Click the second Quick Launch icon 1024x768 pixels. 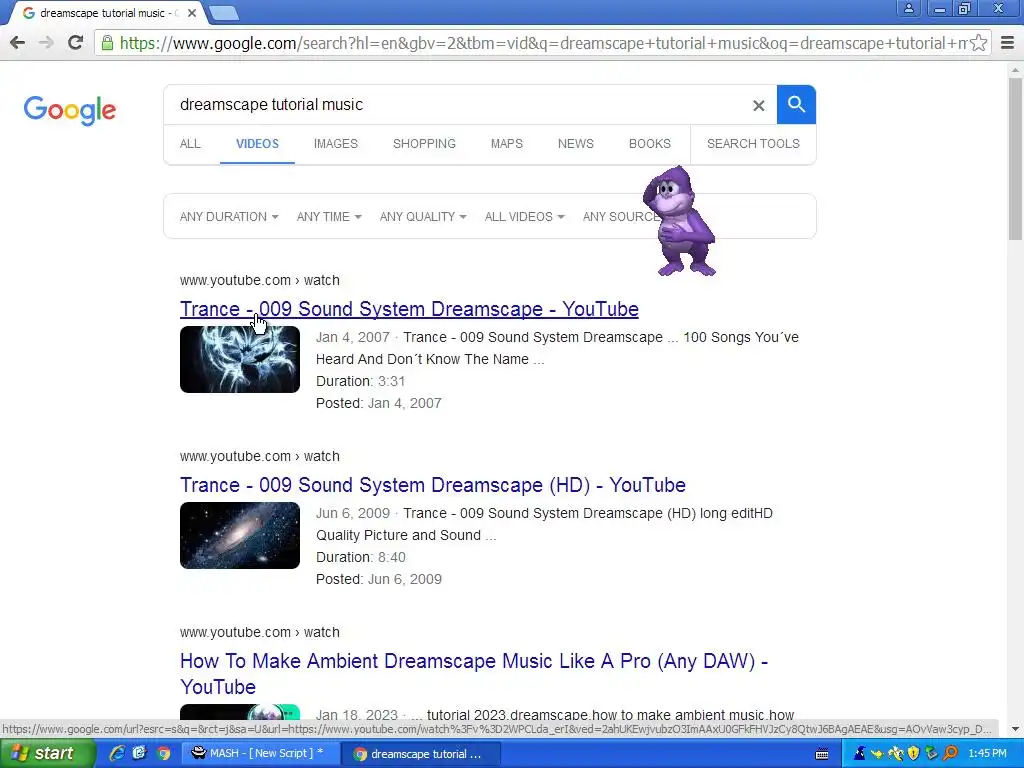(140, 753)
